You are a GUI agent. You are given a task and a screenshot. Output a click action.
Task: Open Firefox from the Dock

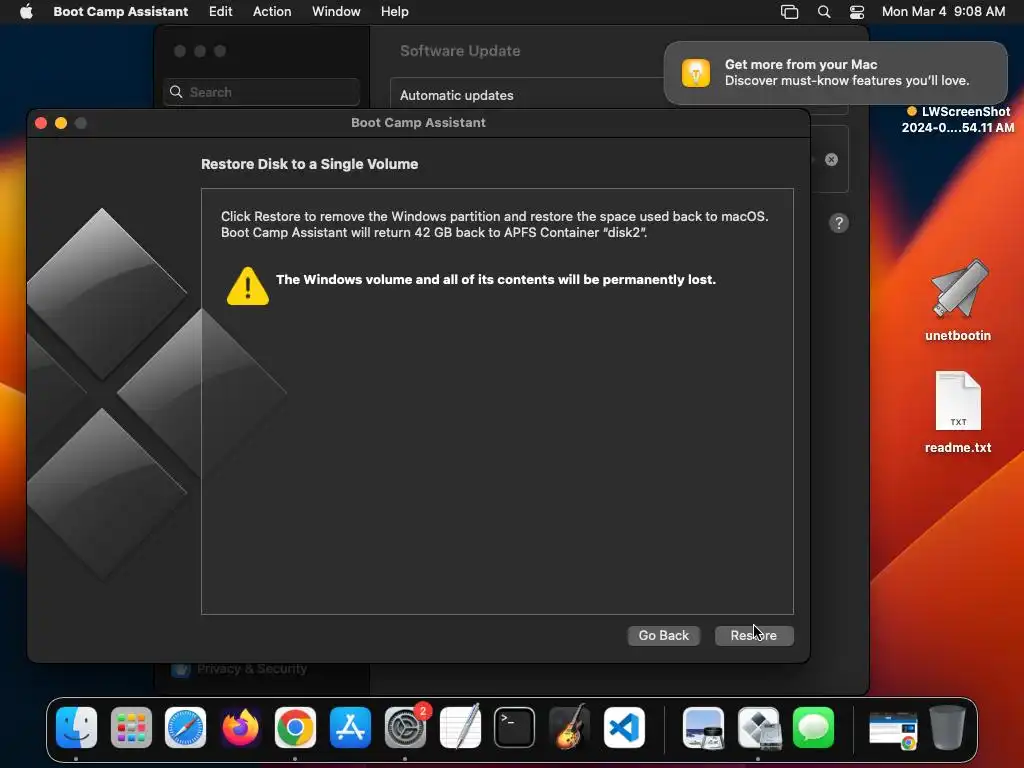[240, 728]
